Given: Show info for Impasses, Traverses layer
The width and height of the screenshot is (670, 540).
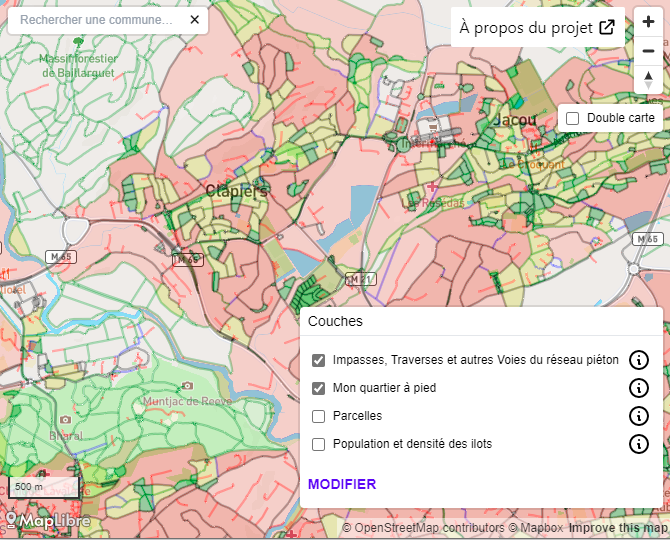Looking at the screenshot, I should [x=639, y=360].
